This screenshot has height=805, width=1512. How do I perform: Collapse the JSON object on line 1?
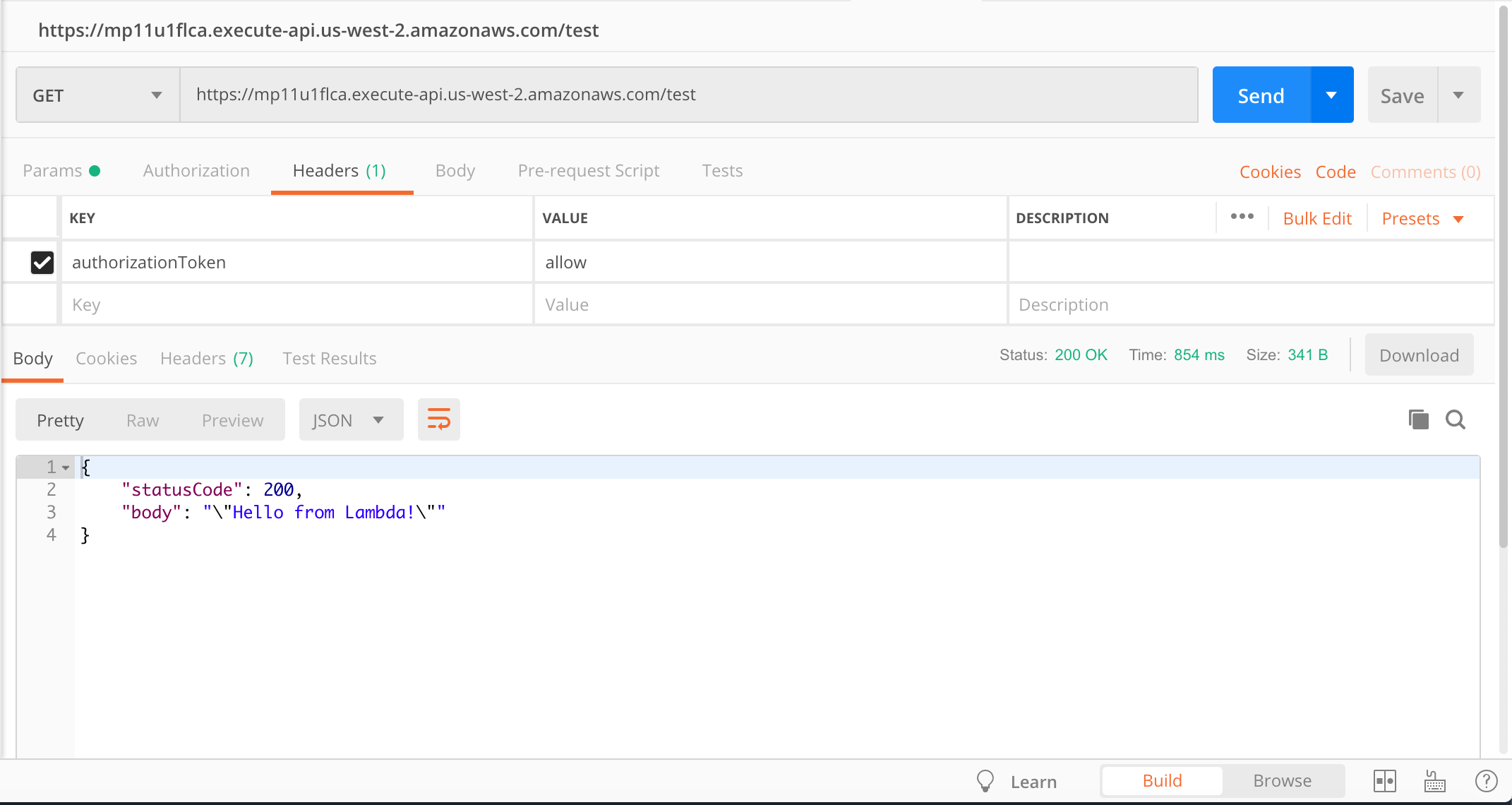[66, 467]
